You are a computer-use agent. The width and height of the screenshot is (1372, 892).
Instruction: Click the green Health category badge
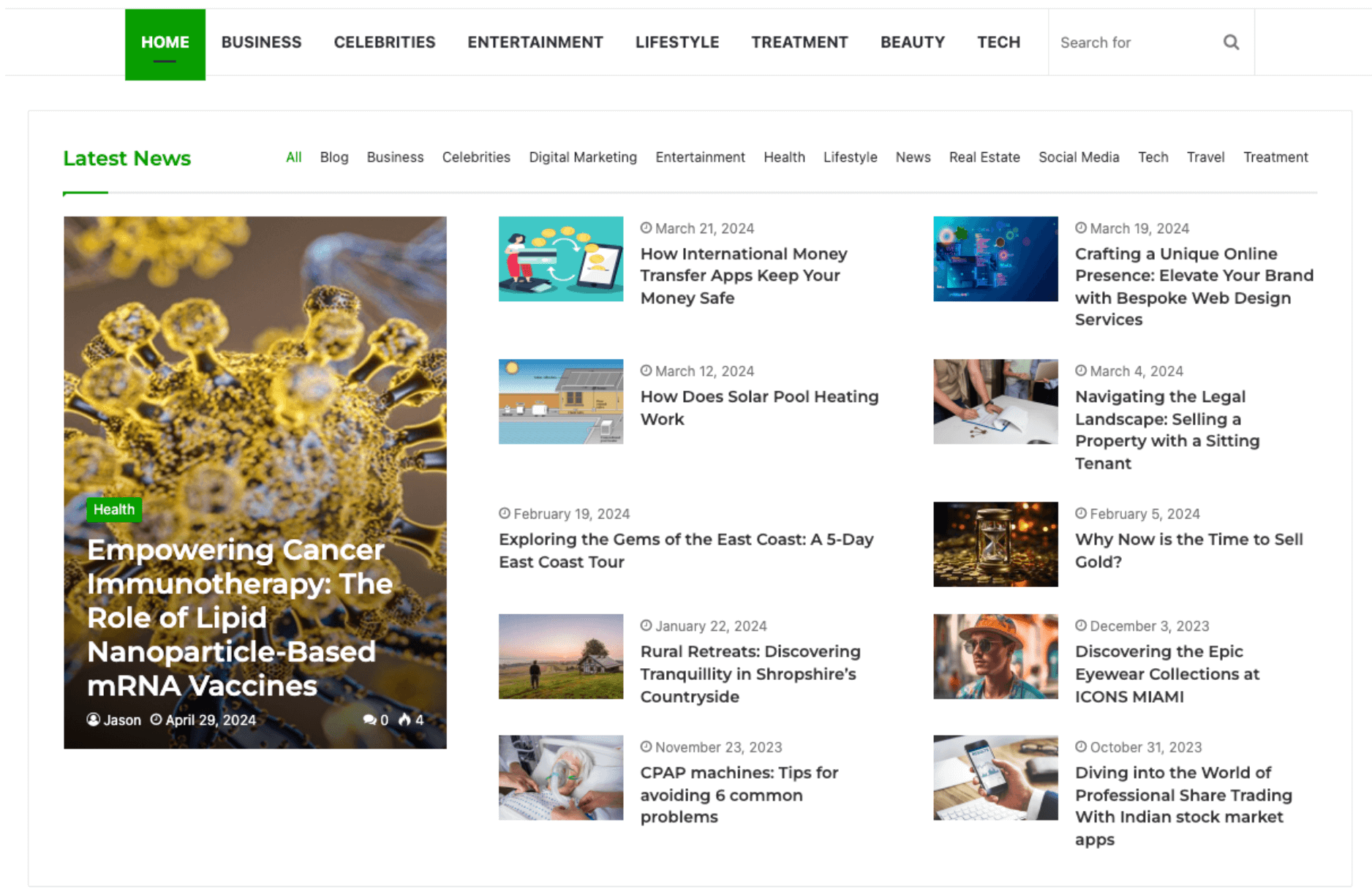[x=114, y=510]
